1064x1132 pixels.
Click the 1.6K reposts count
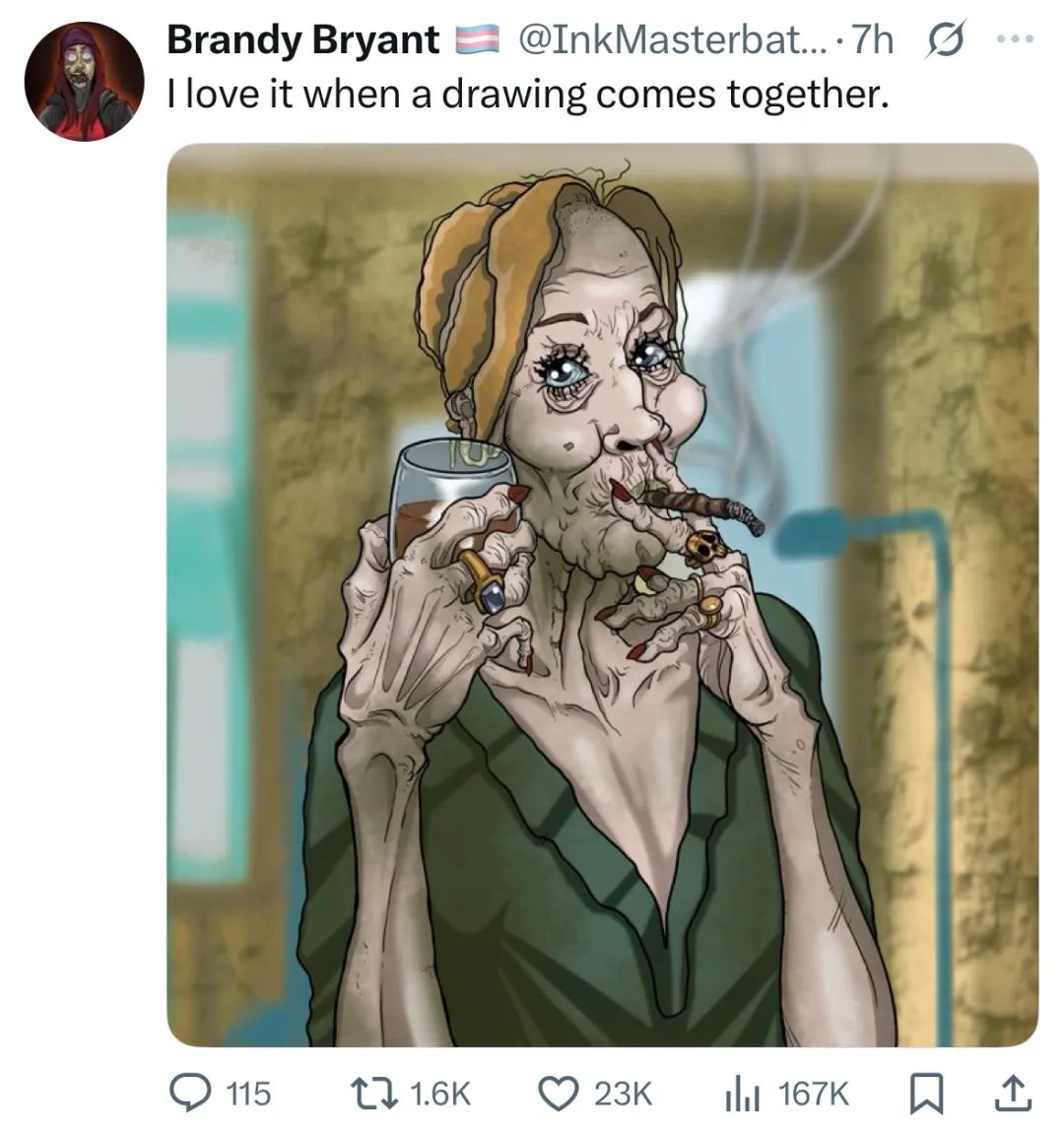tap(440, 1094)
